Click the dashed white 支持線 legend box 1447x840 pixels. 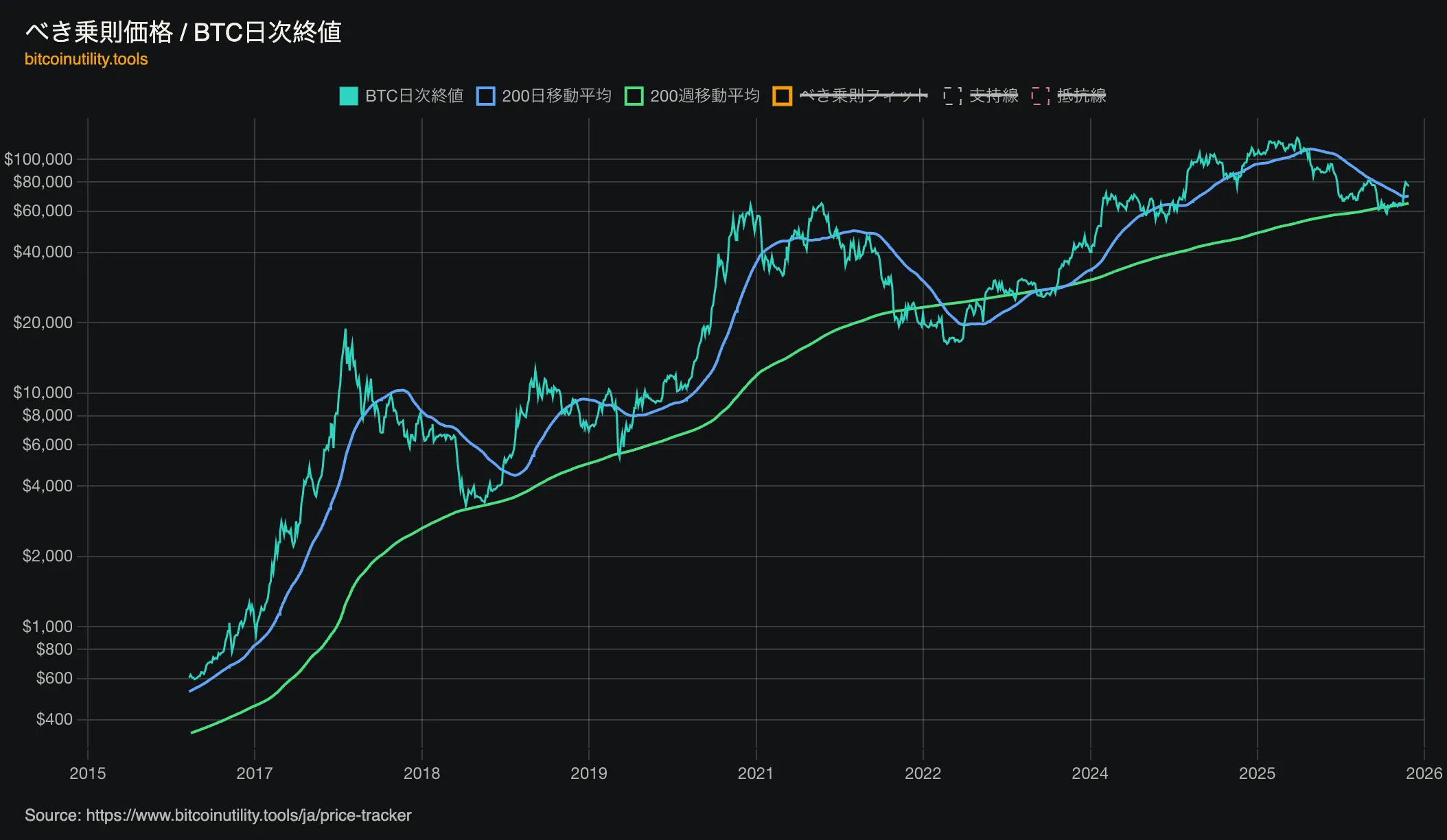click(953, 96)
